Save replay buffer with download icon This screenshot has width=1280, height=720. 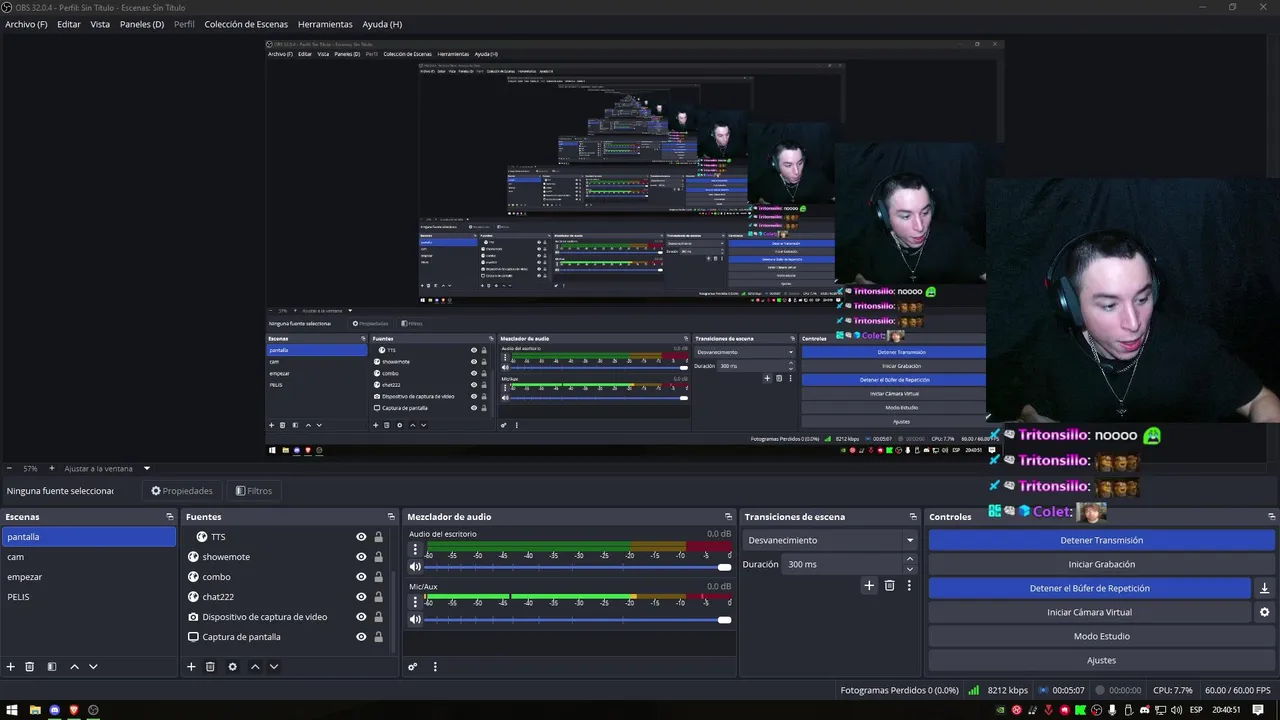pos(1264,588)
